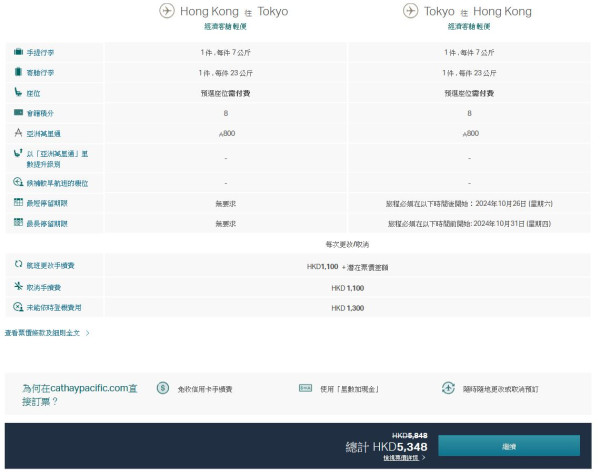
Task: Click the 最長停留期限 calendar icon
Action: coord(18,222)
